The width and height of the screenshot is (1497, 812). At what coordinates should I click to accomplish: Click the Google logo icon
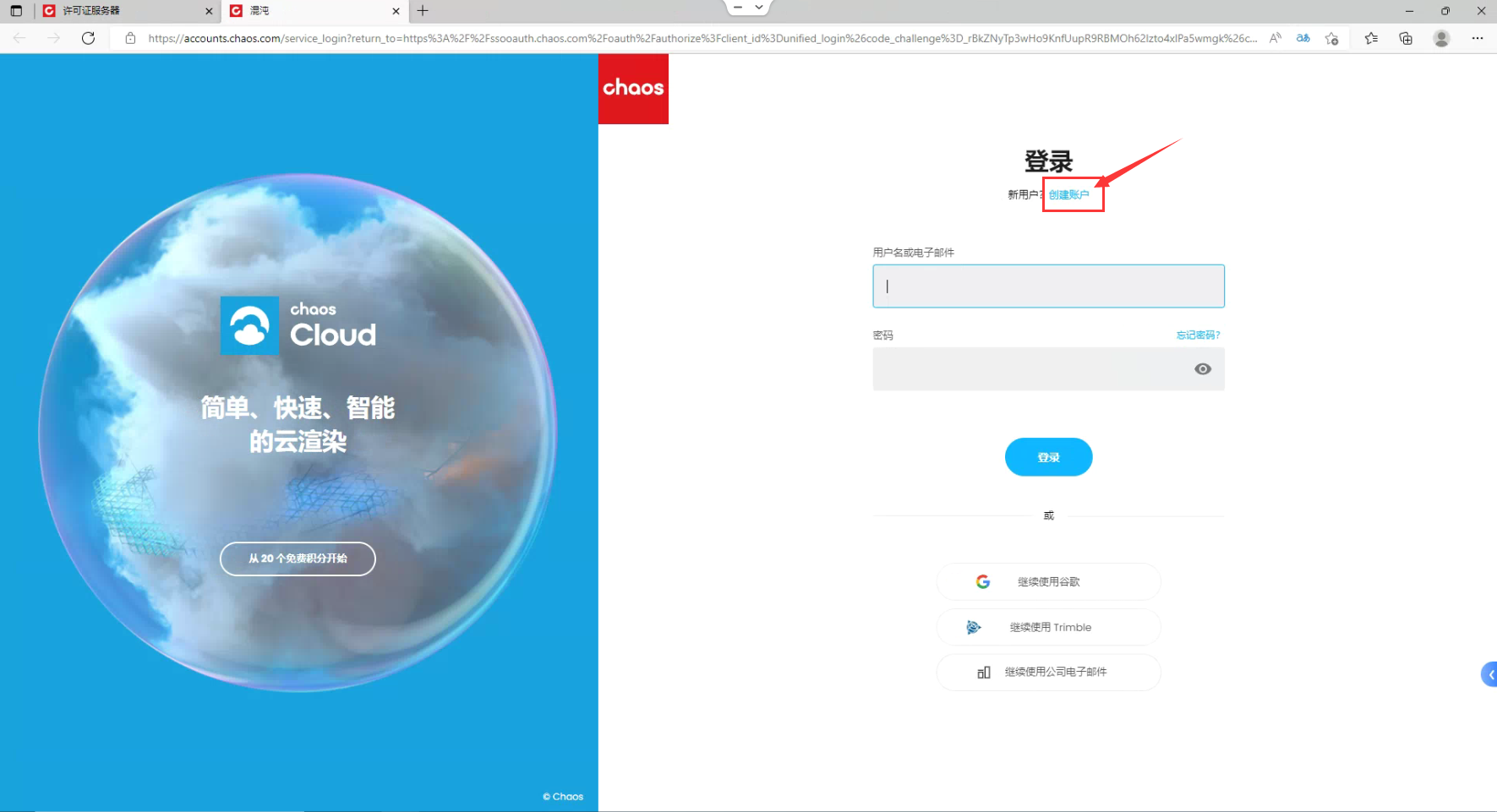point(983,581)
